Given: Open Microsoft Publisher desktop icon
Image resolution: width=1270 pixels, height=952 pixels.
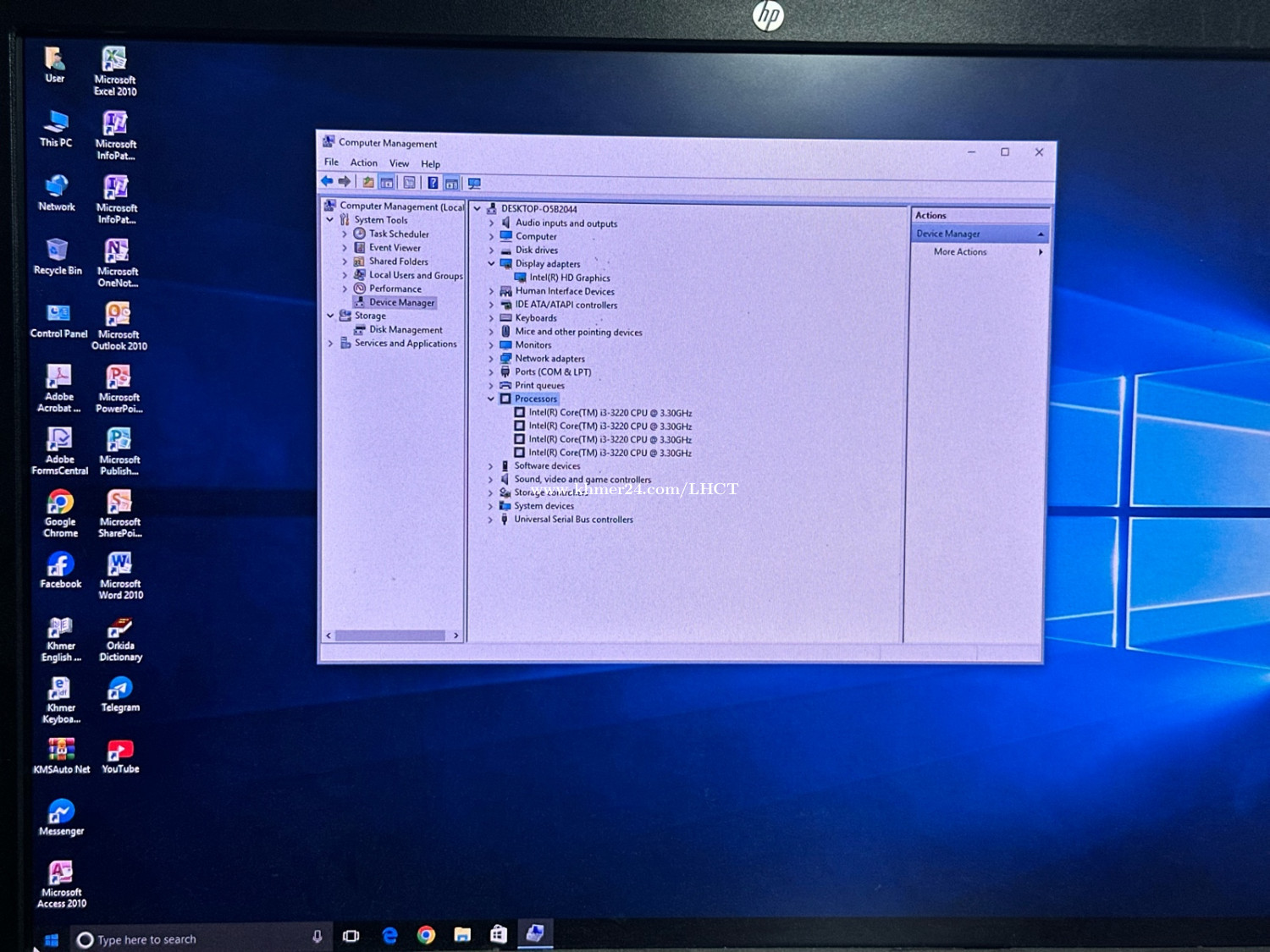Looking at the screenshot, I should (119, 451).
